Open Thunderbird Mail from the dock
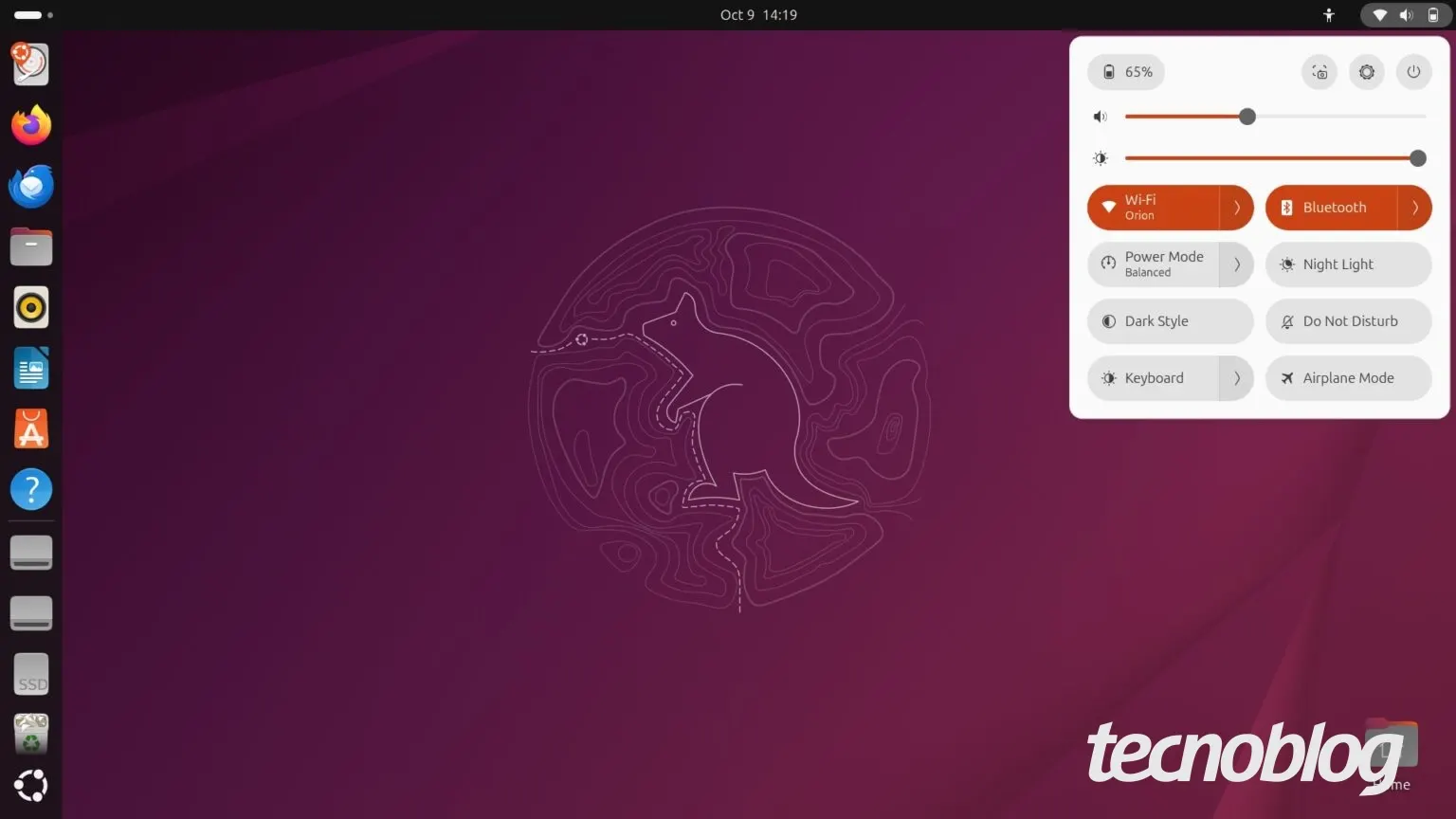 pyautogui.click(x=31, y=186)
